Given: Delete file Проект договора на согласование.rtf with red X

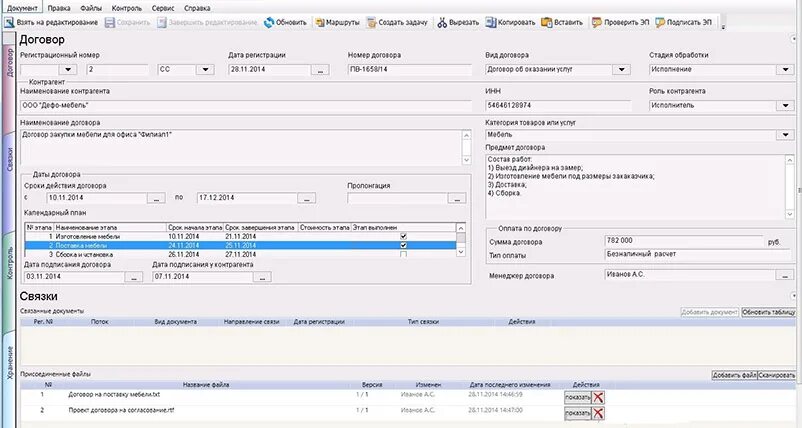Looking at the screenshot, I should (x=598, y=413).
